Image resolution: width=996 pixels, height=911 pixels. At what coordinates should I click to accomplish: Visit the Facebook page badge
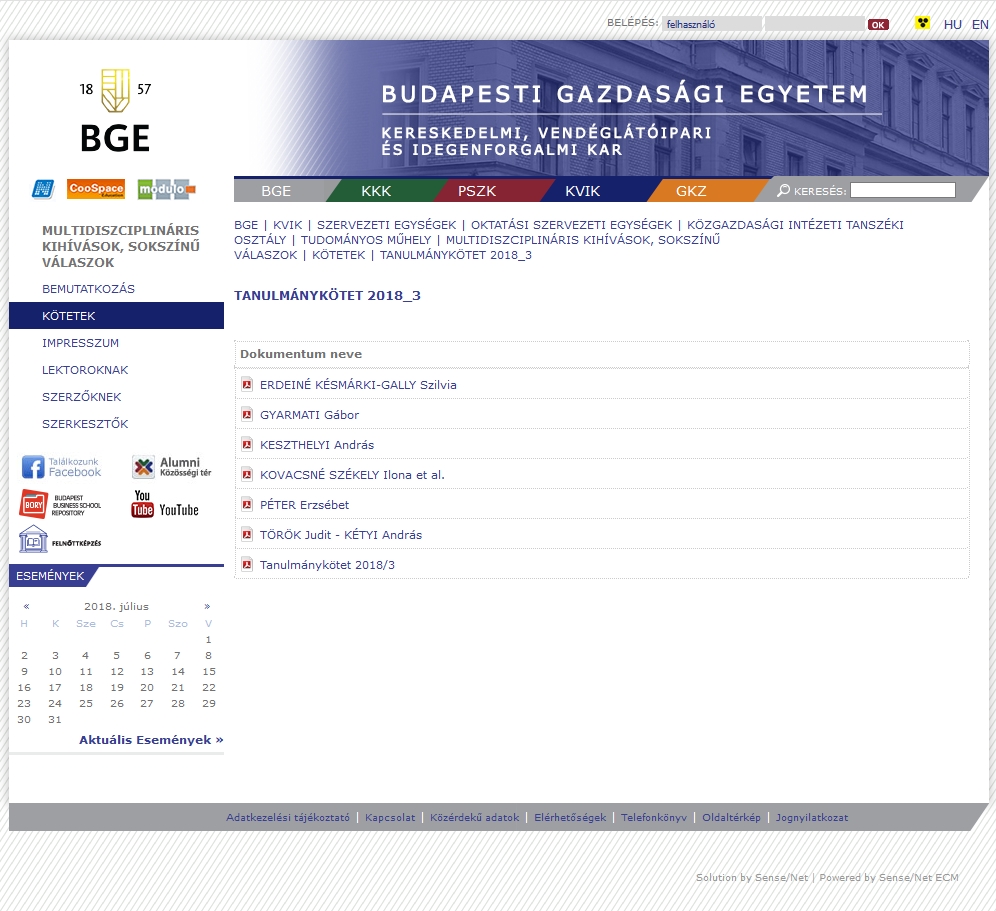pos(62,467)
